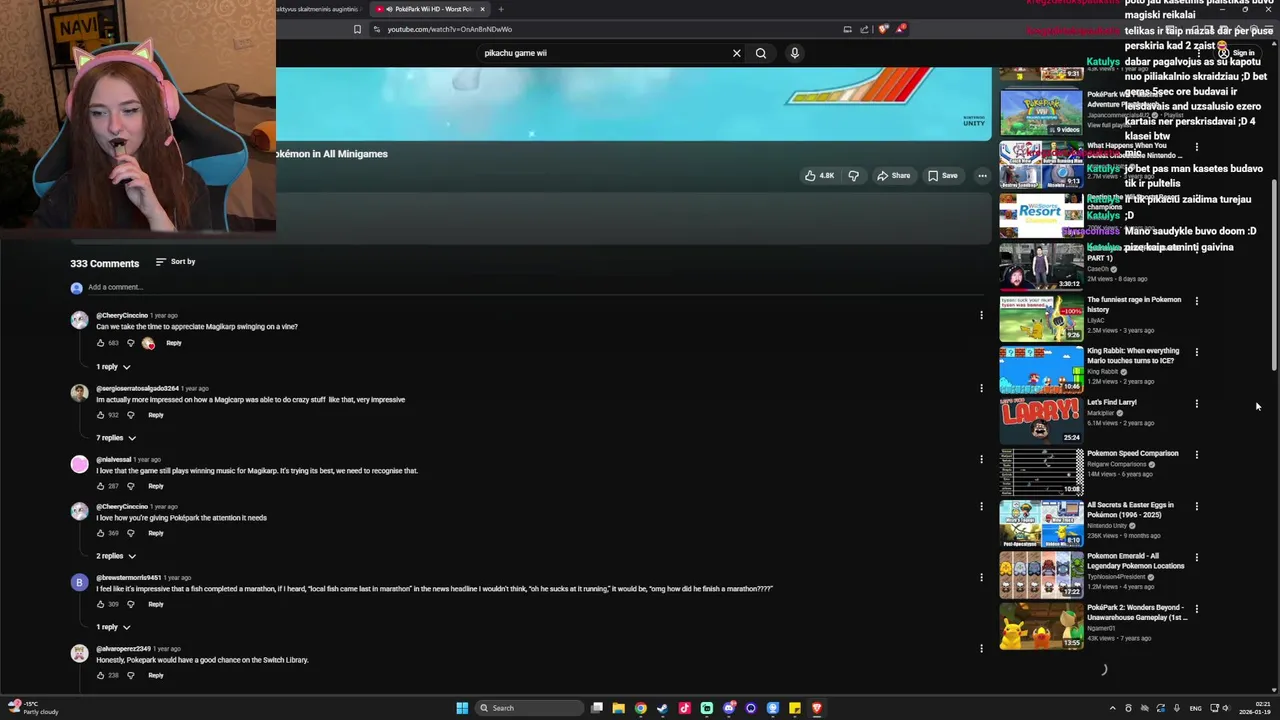The image size is (1280, 720).
Task: Dislike alvaroperez2349's Switch Library comment
Action: (x=130, y=675)
